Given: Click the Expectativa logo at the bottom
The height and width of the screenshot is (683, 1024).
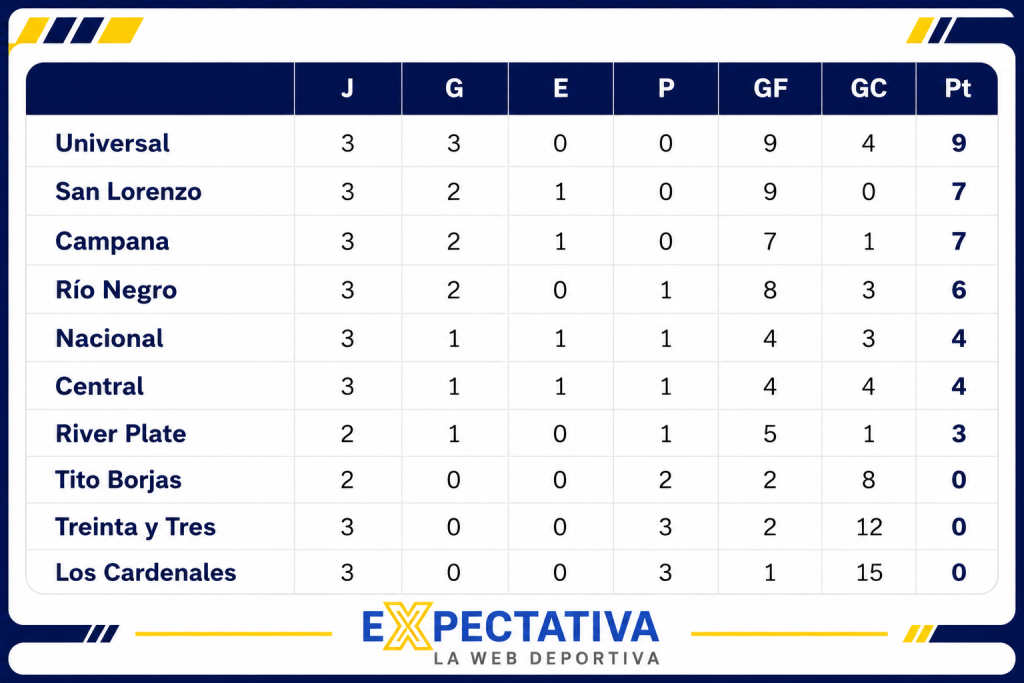Looking at the screenshot, I should point(511,634).
